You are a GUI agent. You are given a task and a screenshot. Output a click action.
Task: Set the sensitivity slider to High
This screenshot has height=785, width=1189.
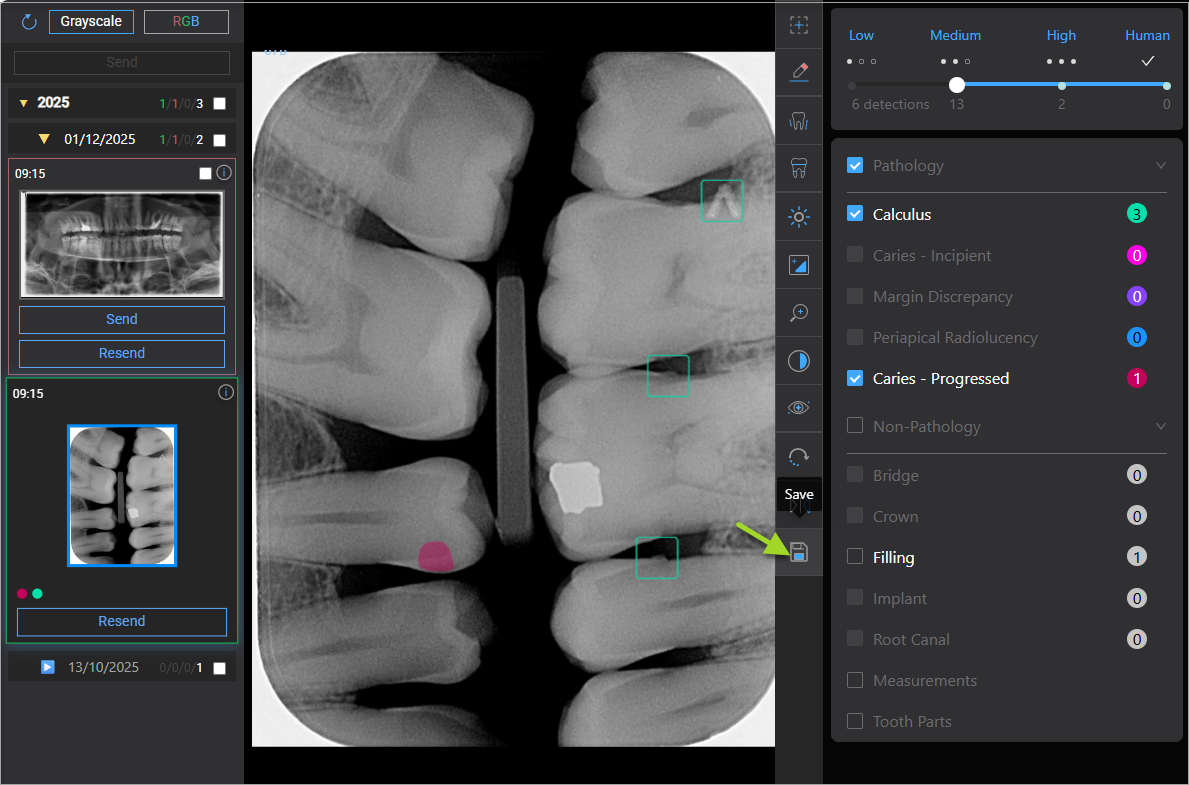click(1061, 86)
